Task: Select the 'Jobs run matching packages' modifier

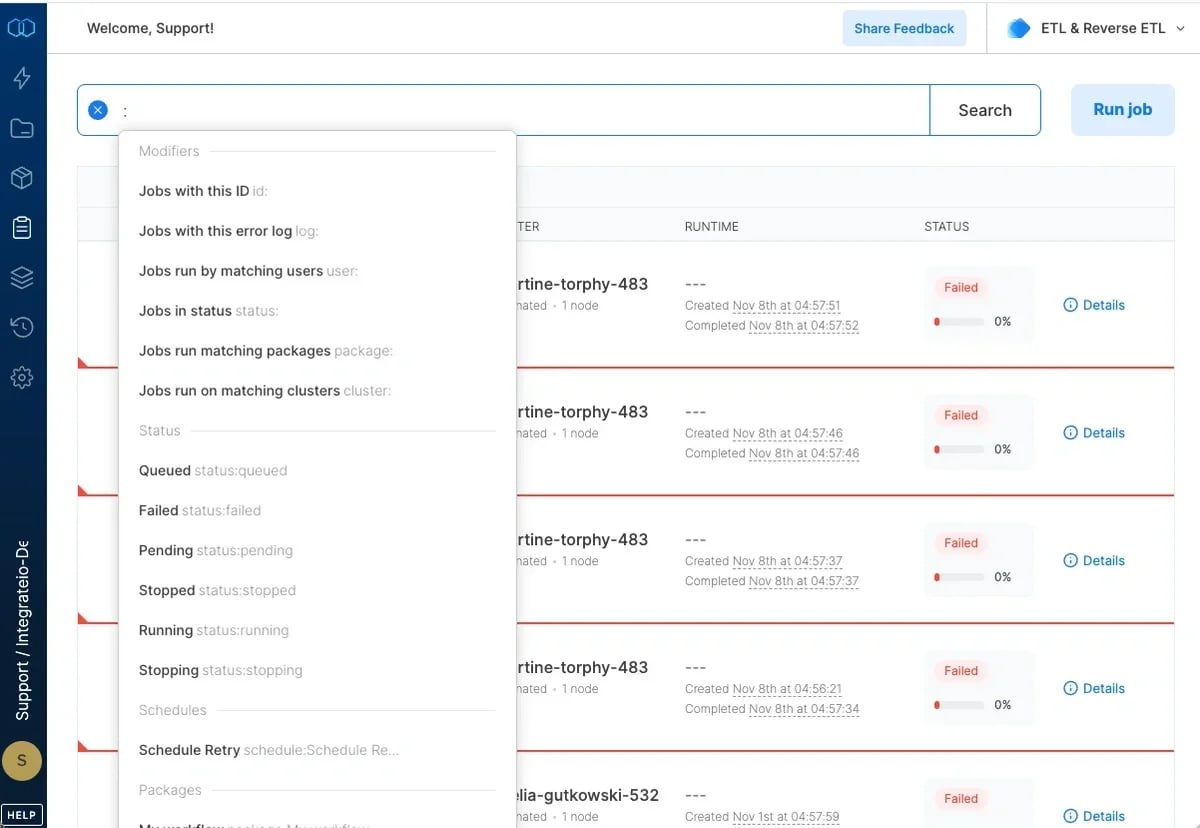Action: click(317, 351)
